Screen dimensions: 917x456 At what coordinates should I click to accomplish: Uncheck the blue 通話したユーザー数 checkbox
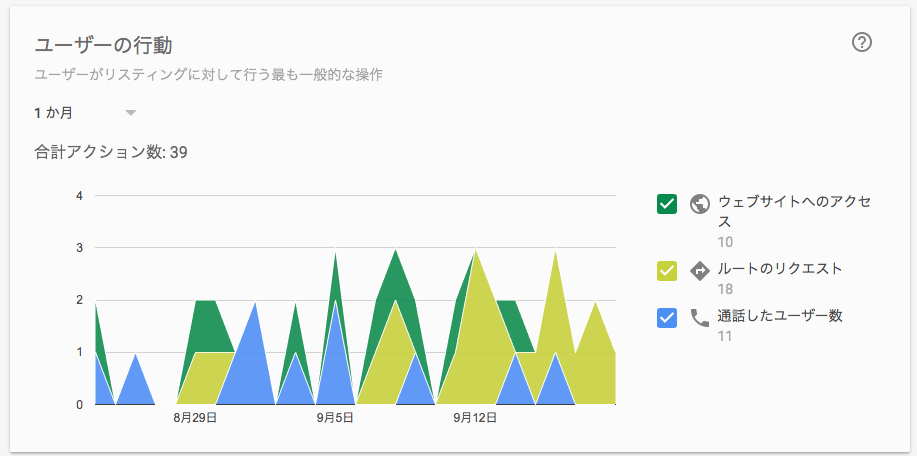click(x=667, y=318)
